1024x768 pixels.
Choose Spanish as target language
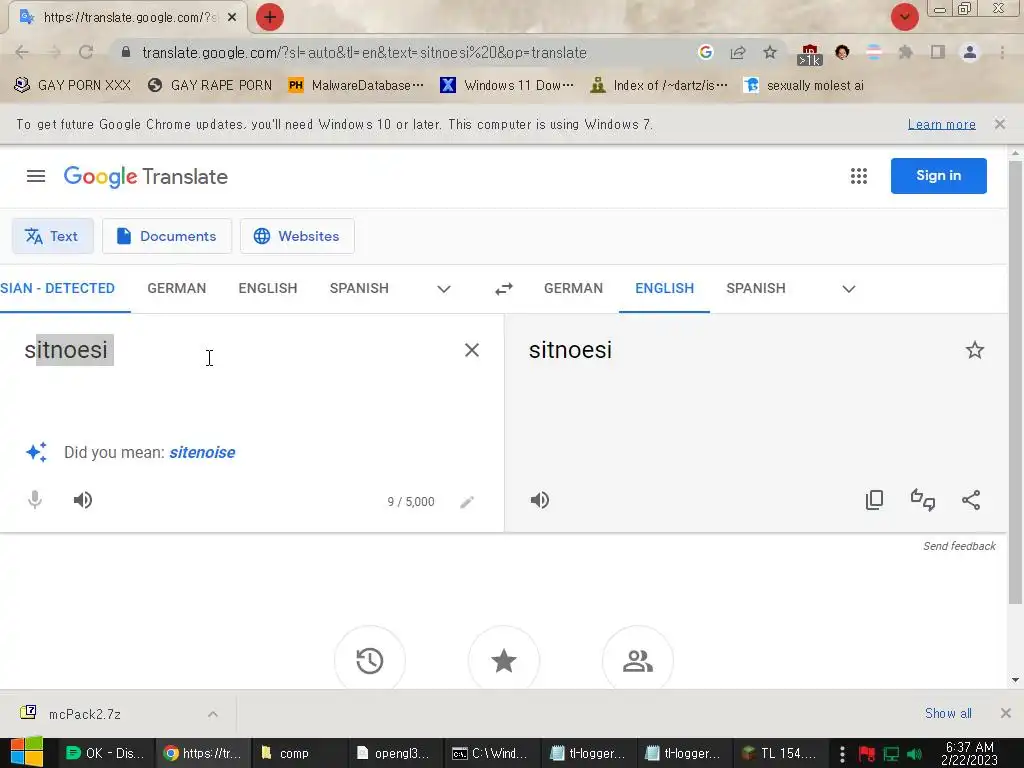(x=756, y=288)
